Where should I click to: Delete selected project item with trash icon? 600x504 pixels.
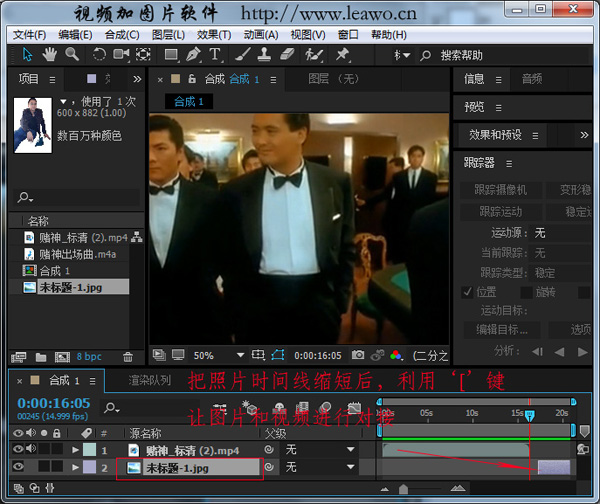coord(128,357)
